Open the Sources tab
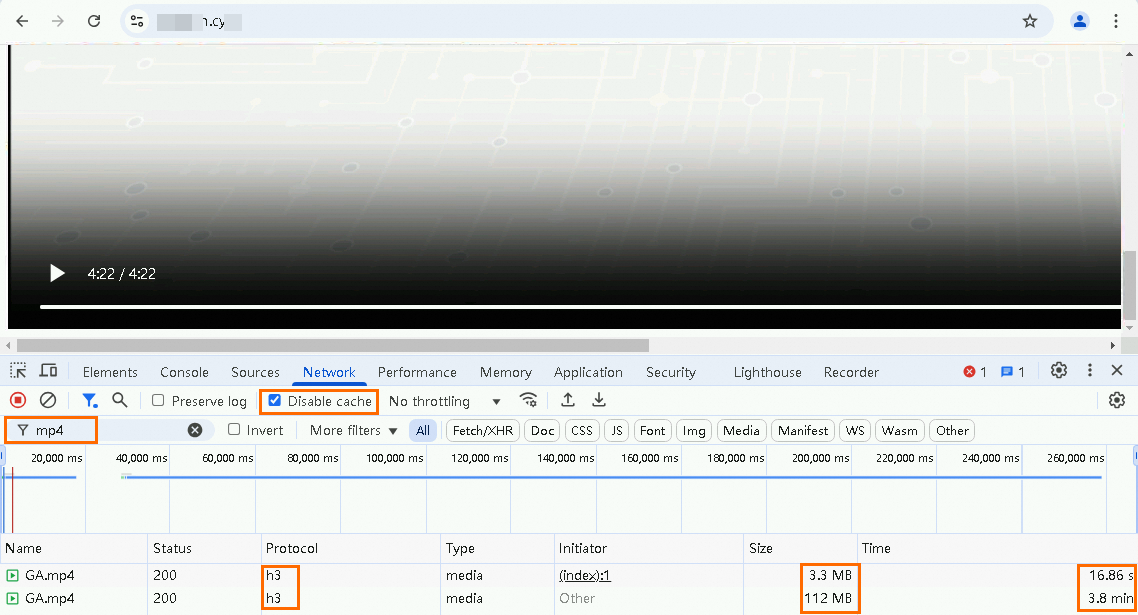 click(255, 372)
